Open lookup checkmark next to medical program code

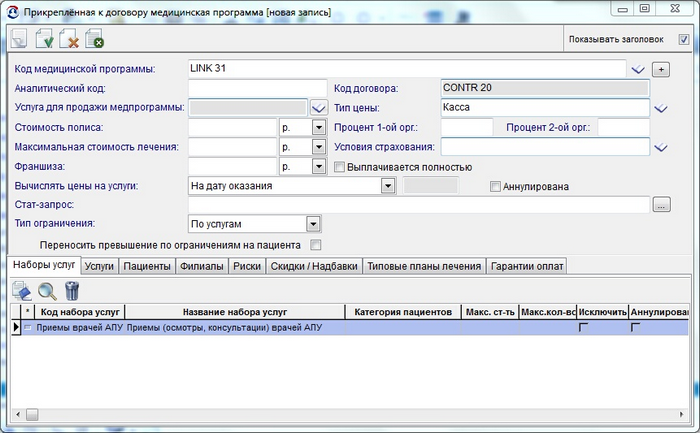pyautogui.click(x=638, y=69)
